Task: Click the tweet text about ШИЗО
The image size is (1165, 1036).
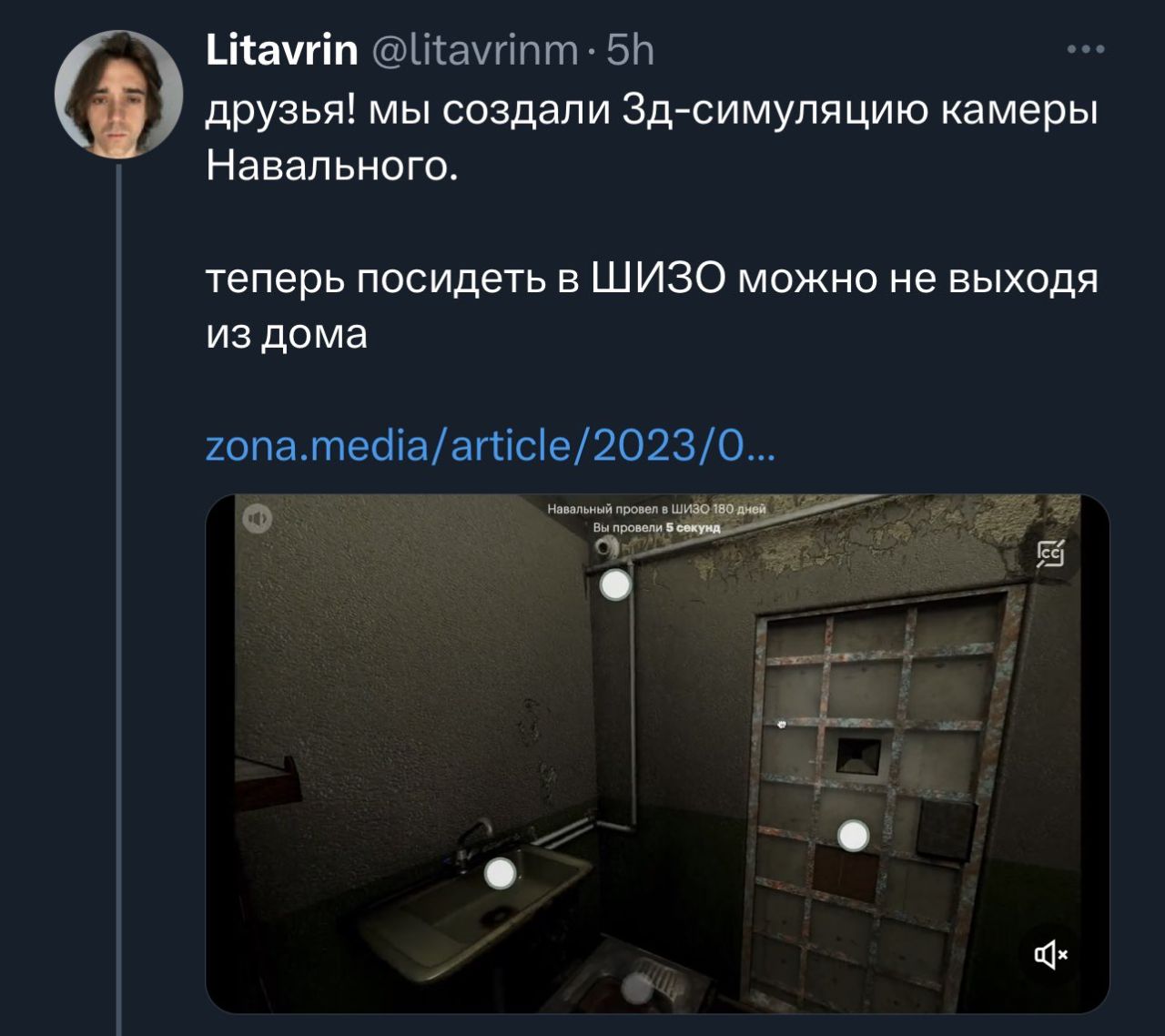Action: 652,306
